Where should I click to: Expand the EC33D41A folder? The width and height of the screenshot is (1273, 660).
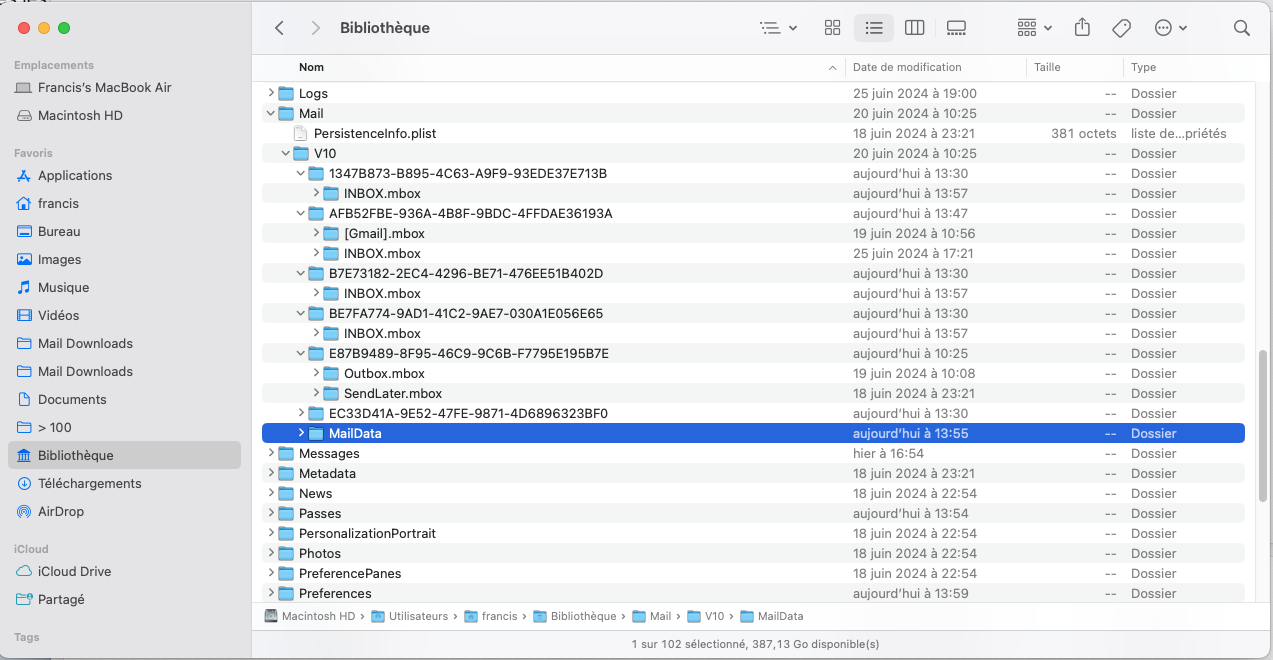click(x=301, y=413)
